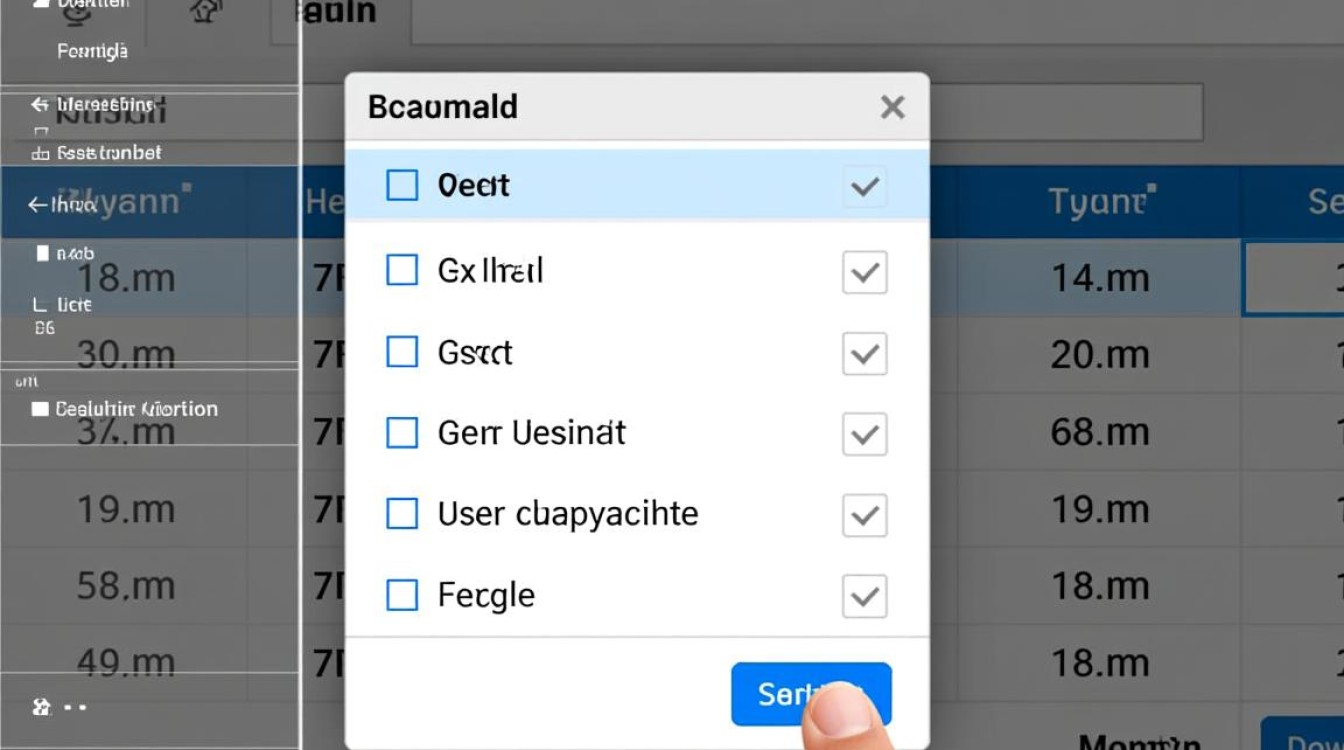The image size is (1344, 750).
Task: Click the checkmark icon beside Fecgle
Action: coord(864,596)
